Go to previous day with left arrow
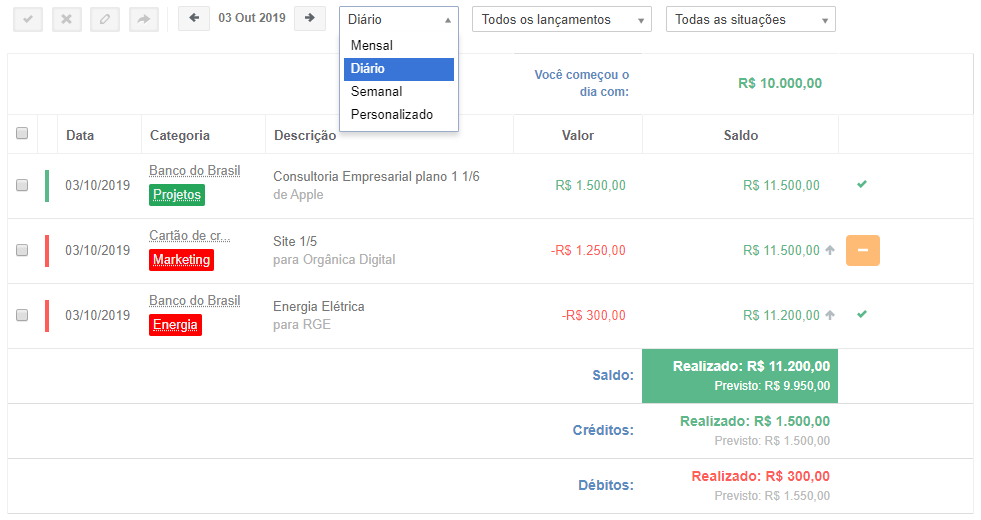The width and height of the screenshot is (981, 520). pyautogui.click(x=194, y=18)
